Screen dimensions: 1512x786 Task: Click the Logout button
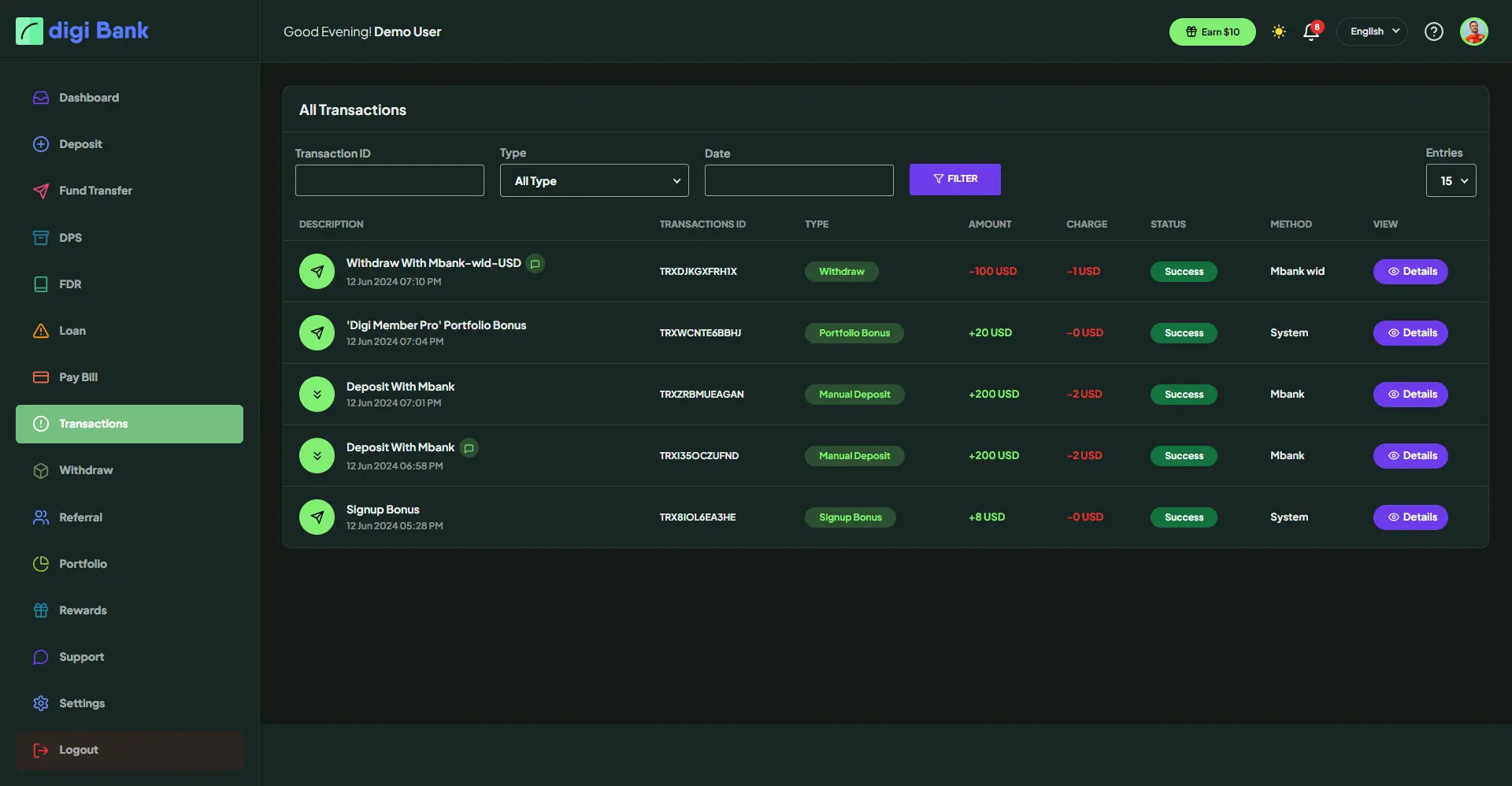pos(129,750)
